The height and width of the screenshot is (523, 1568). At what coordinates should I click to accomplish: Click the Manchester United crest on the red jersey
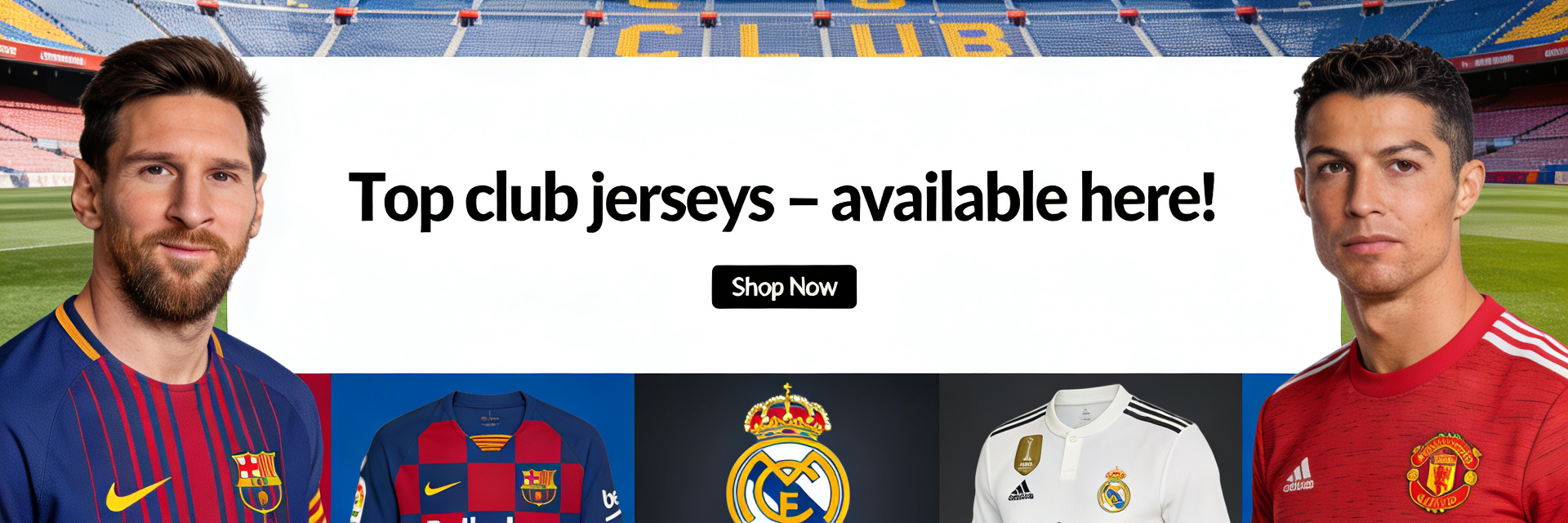pyautogui.click(x=1443, y=472)
